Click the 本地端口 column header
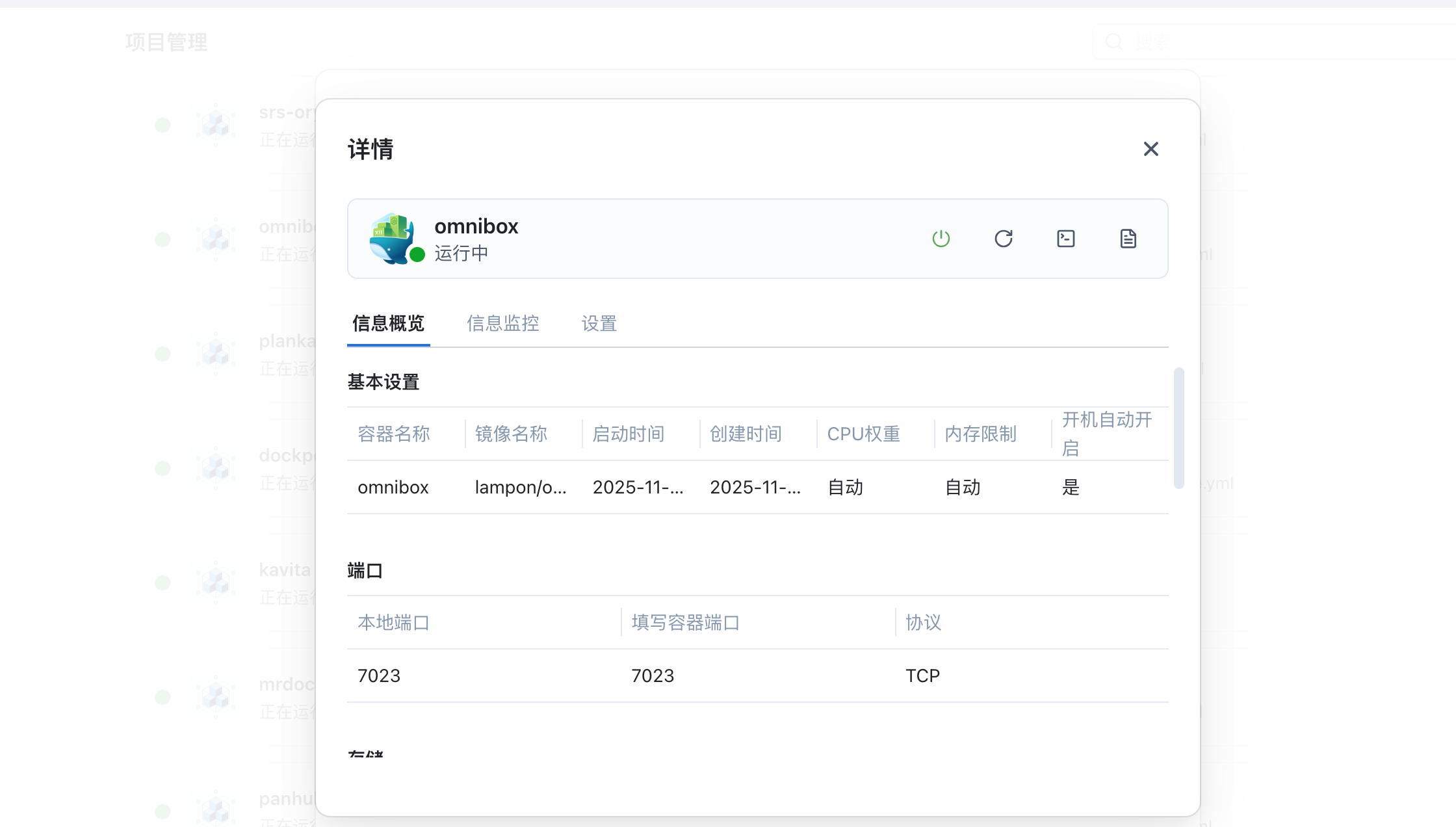This screenshot has height=827, width=1456. tap(393, 622)
